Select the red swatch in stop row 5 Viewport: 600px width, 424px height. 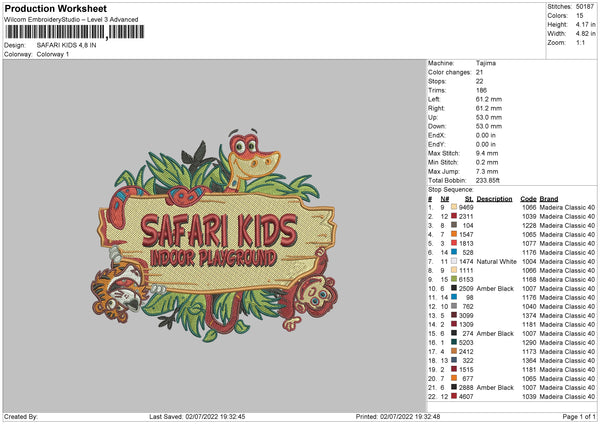(x=454, y=243)
